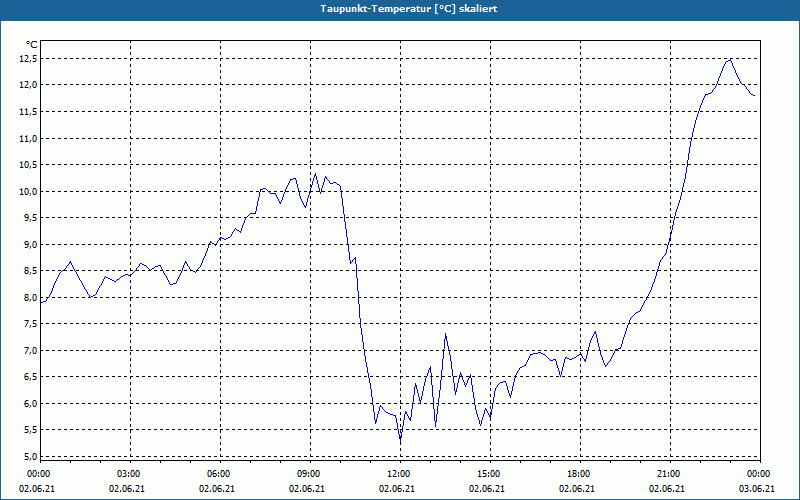800x500 pixels.
Task: Click the 8,0 y-axis value
Action: click(x=30, y=297)
